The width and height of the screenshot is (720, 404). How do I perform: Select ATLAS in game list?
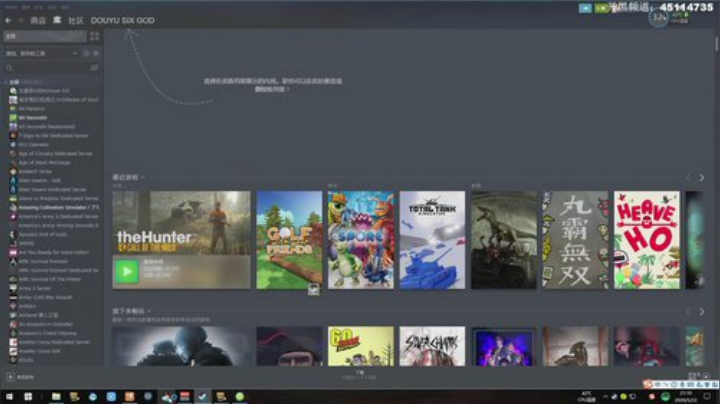point(26,360)
